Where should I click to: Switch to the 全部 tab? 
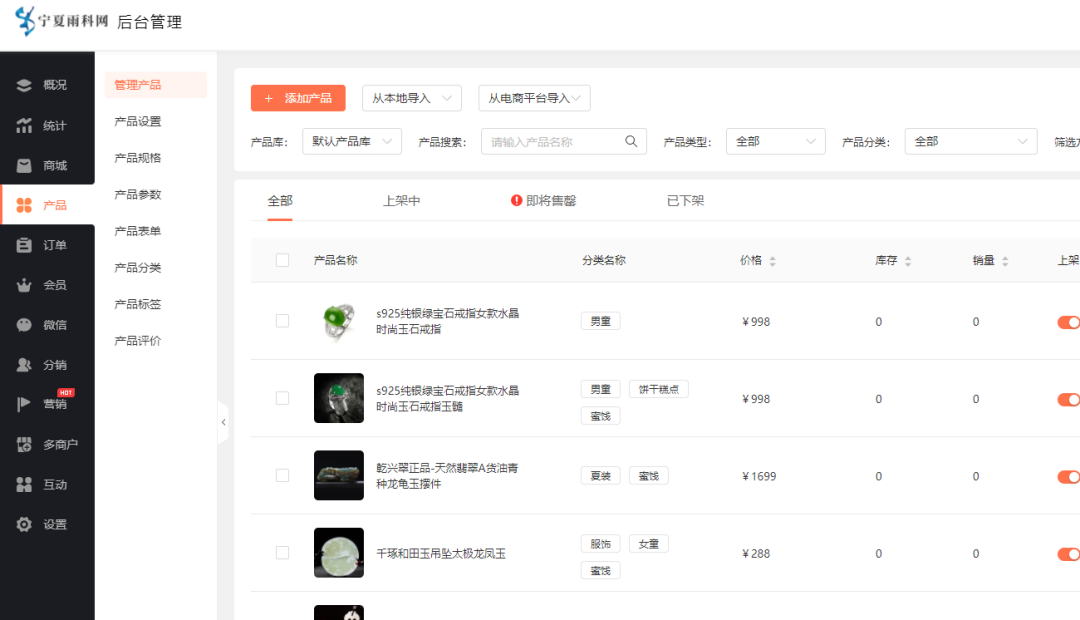point(280,200)
